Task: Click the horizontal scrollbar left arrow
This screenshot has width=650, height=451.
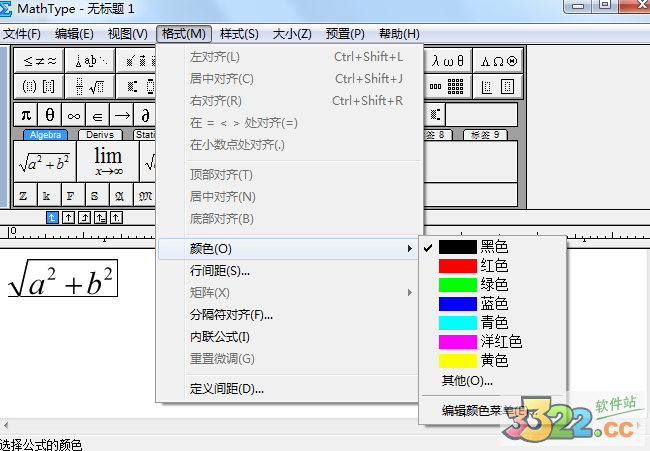Action: pos(6,425)
